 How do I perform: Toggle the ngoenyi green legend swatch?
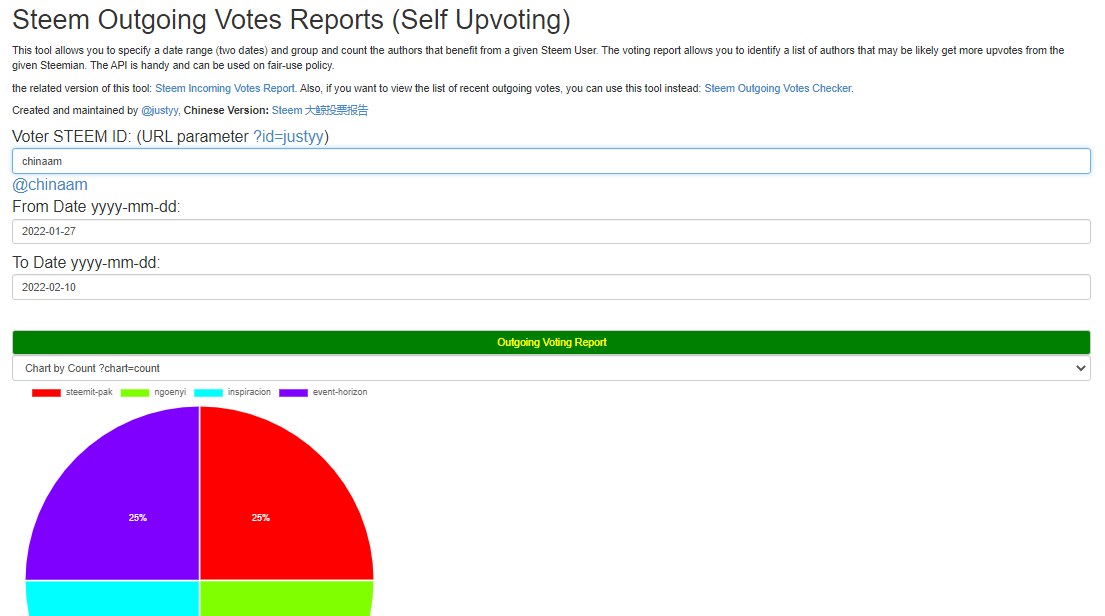(x=135, y=393)
